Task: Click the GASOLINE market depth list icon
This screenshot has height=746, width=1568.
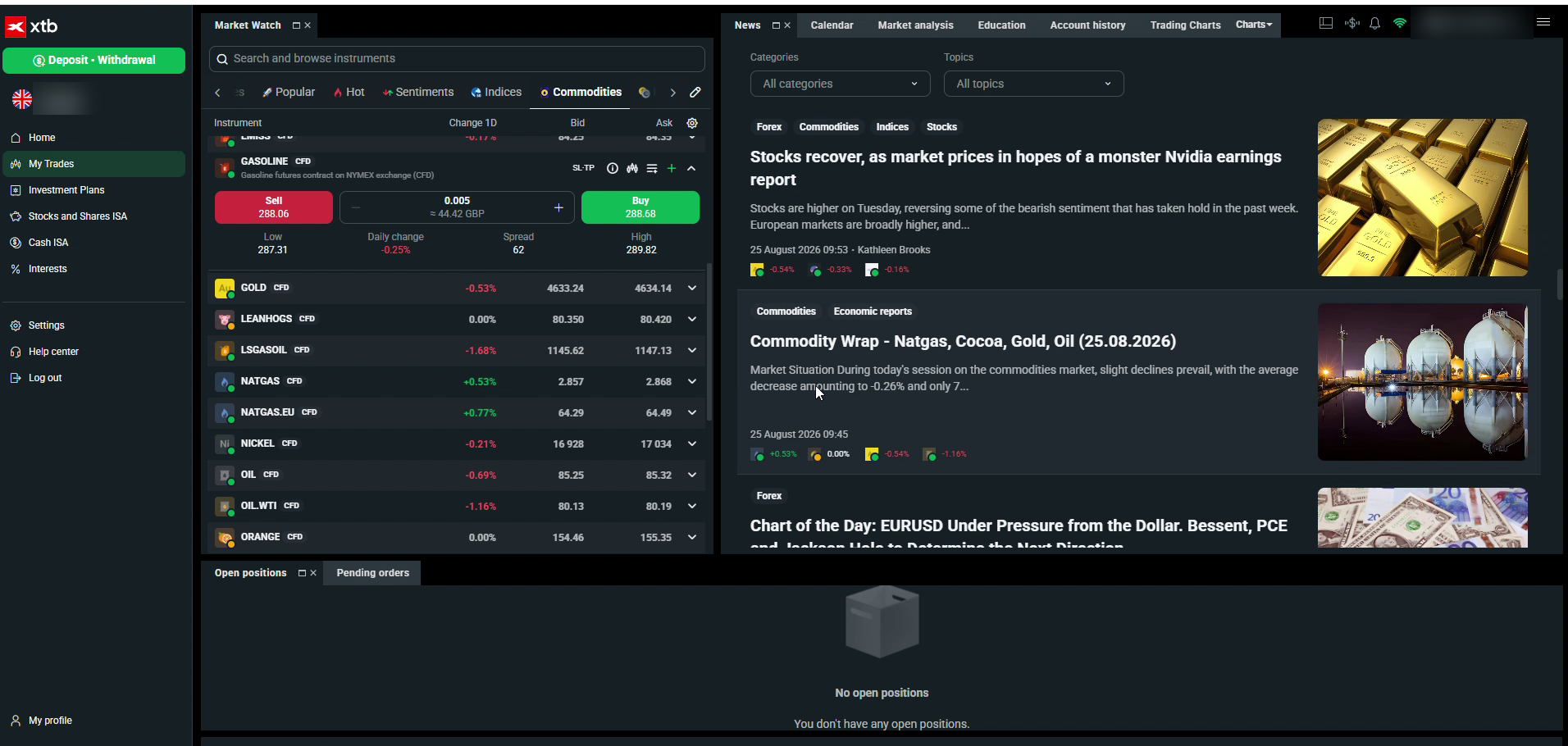Action: point(652,168)
